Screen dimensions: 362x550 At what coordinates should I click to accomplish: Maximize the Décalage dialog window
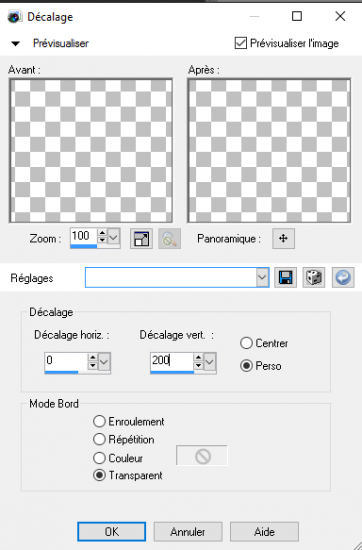tap(297, 16)
